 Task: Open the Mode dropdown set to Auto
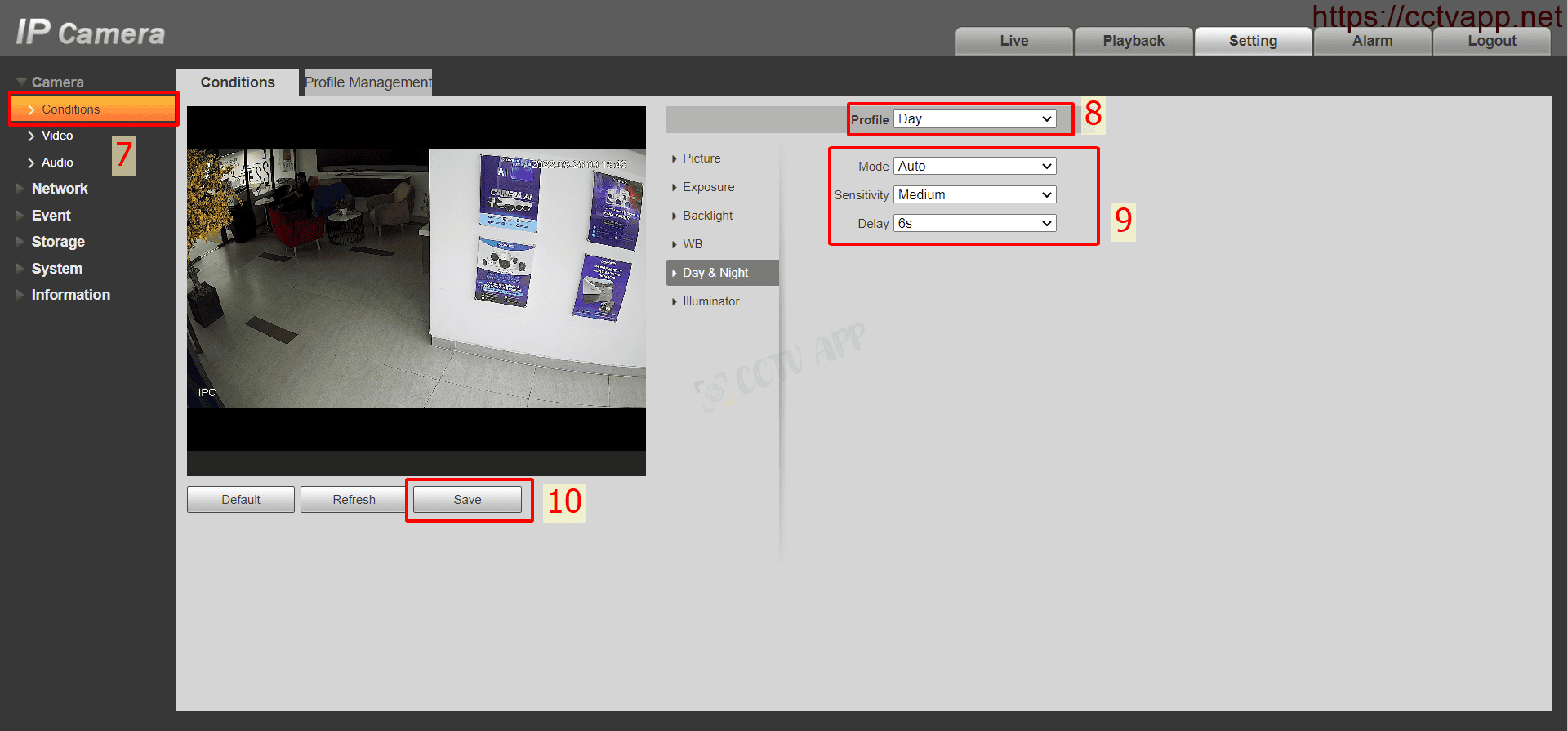974,167
